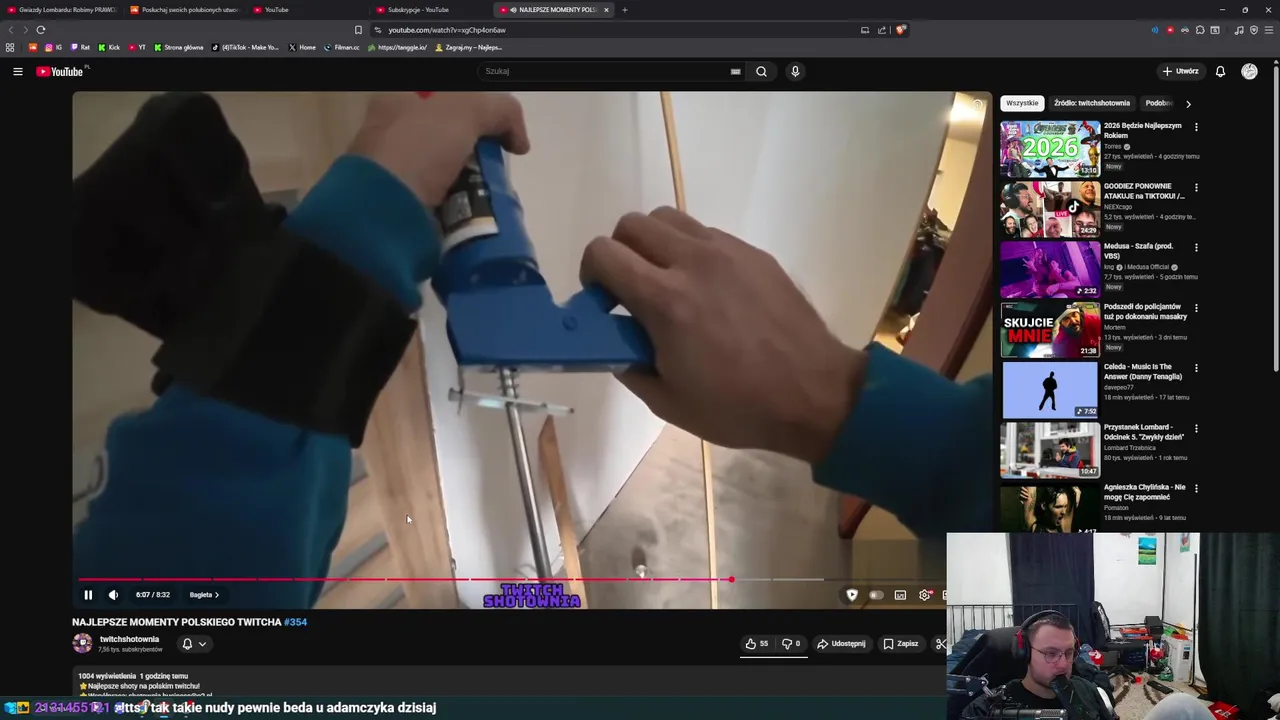
Task: Toggle autoplay switch in player
Action: click(876, 595)
